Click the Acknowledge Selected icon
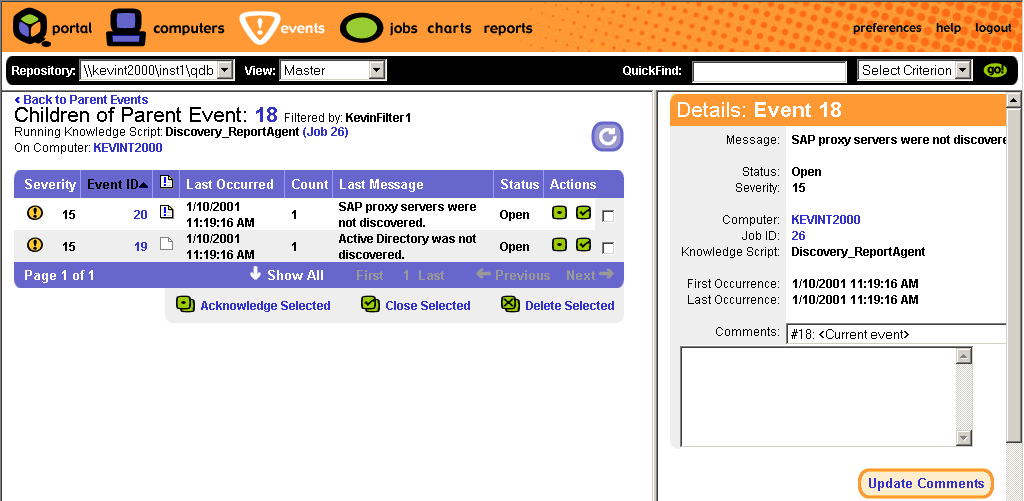Screen dimensions: 1024x501 [x=185, y=304]
